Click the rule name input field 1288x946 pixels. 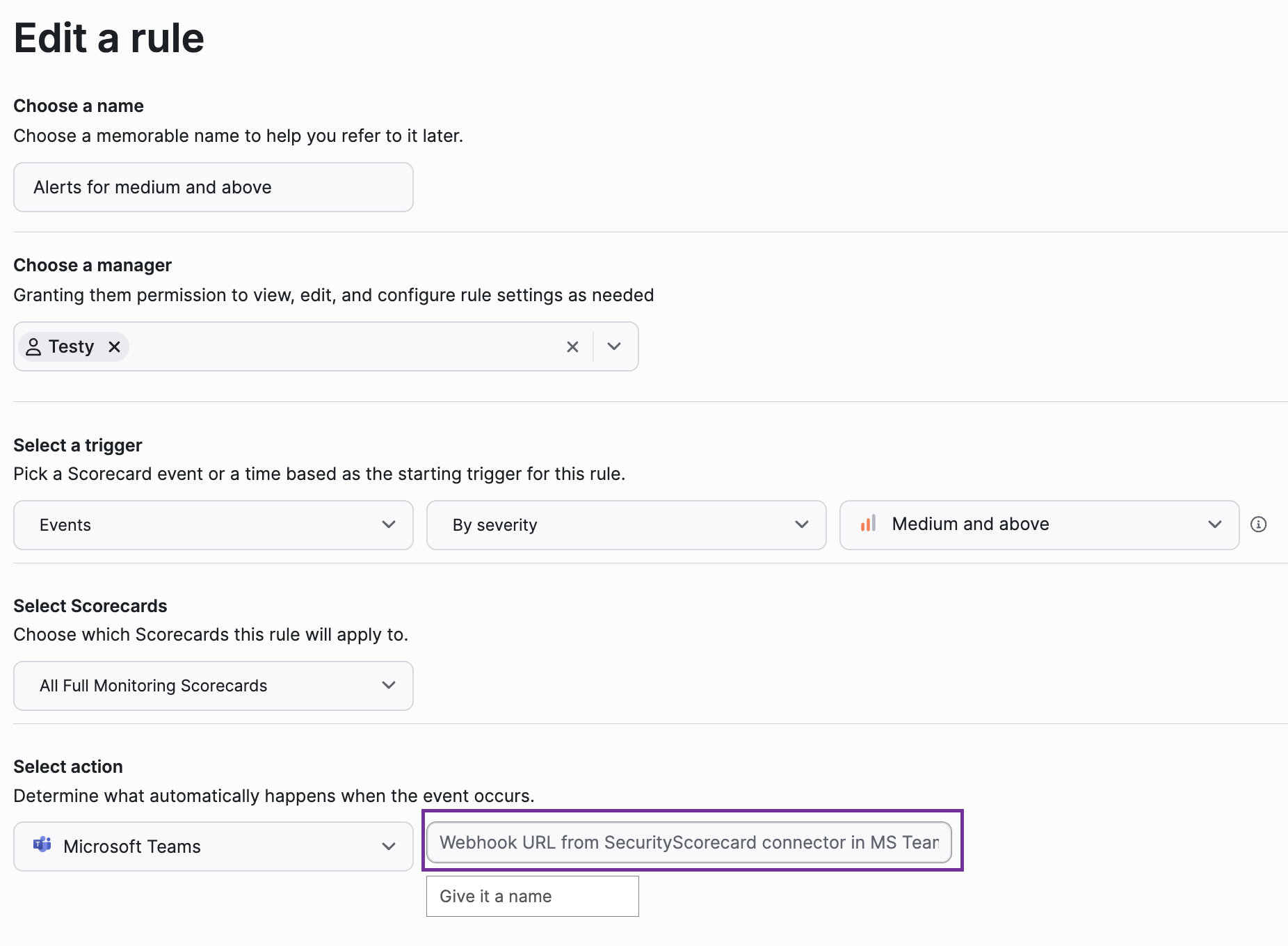214,187
